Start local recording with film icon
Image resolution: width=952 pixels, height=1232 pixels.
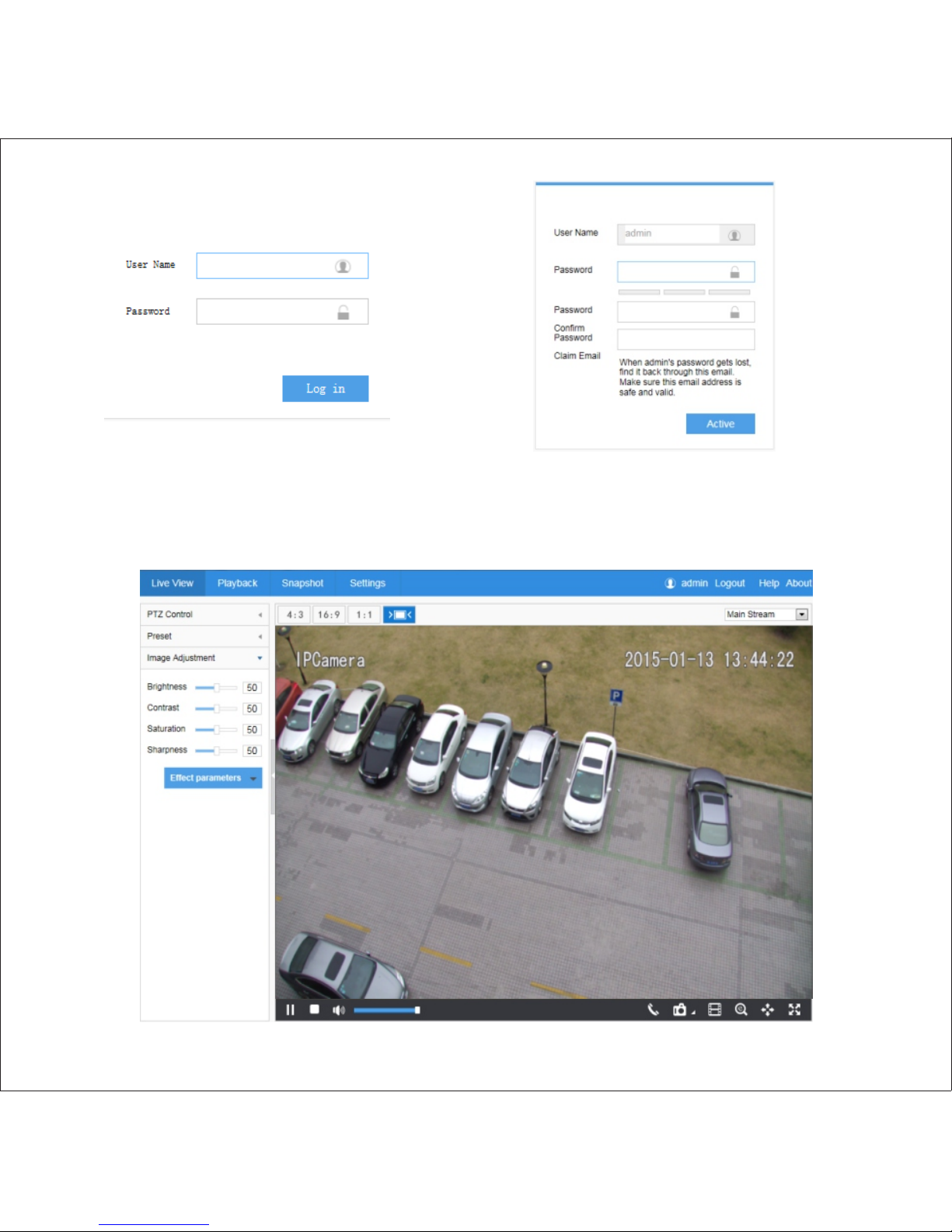(715, 1010)
